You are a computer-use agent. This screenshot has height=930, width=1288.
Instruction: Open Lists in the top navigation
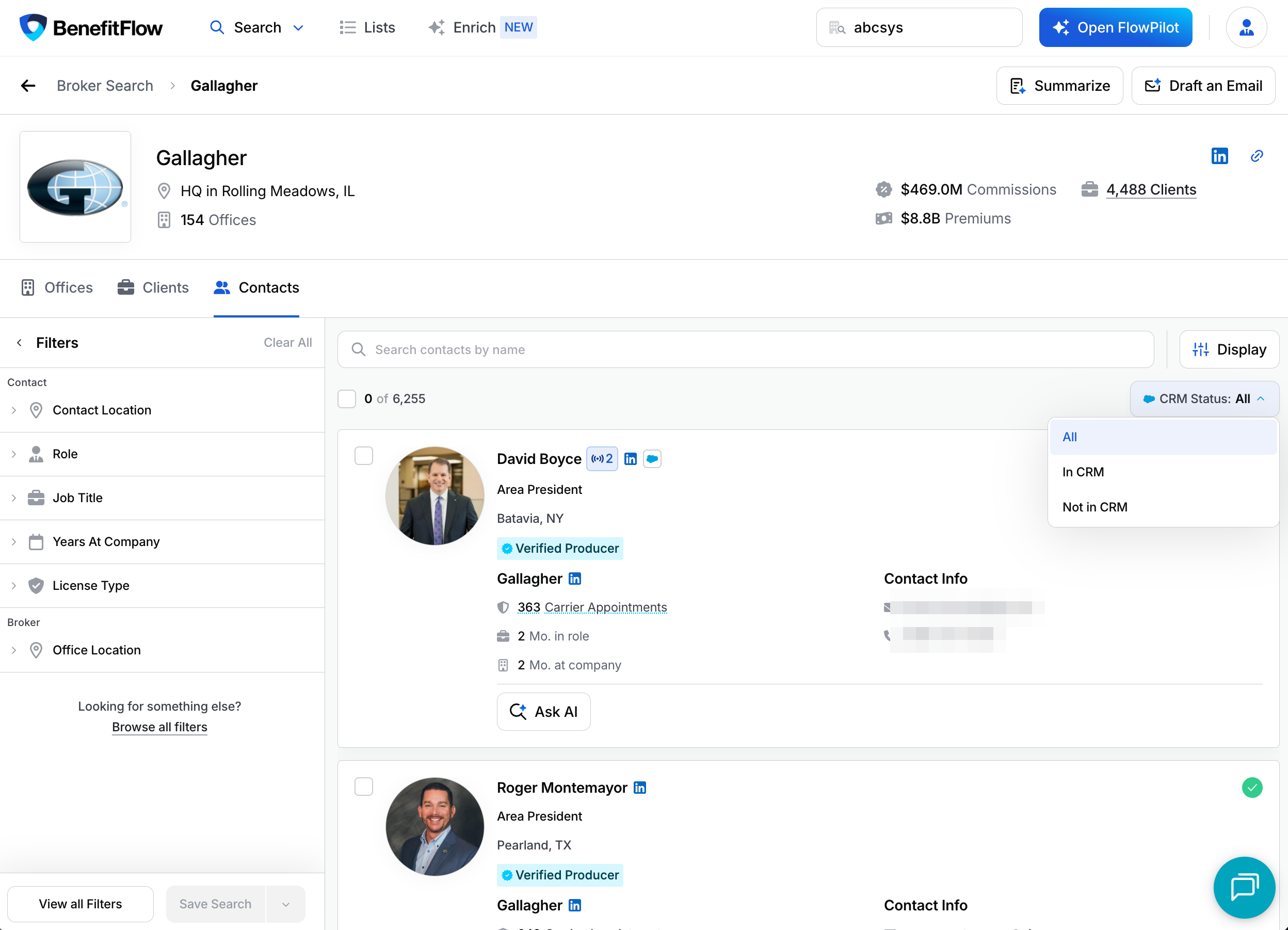click(x=367, y=27)
